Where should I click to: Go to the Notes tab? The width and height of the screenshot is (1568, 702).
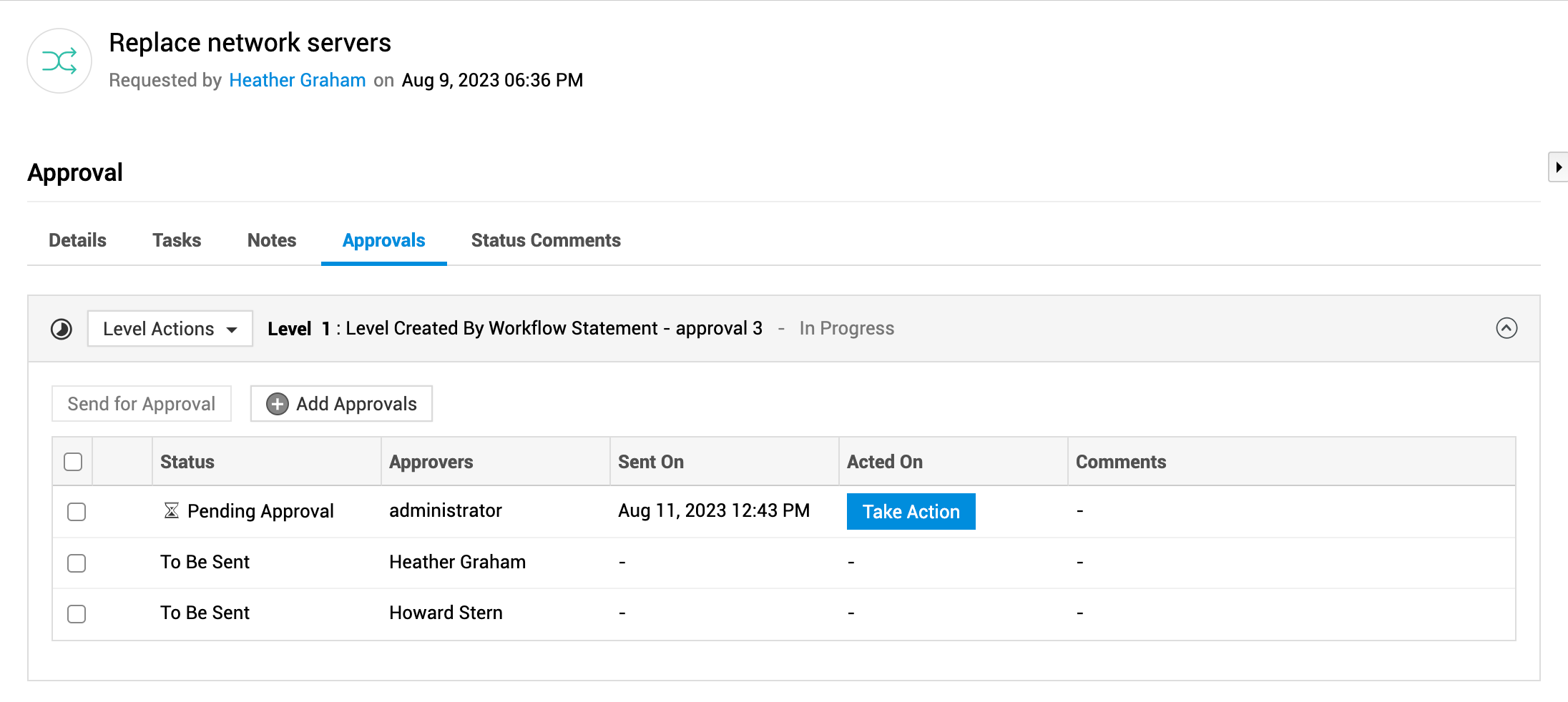pos(272,240)
